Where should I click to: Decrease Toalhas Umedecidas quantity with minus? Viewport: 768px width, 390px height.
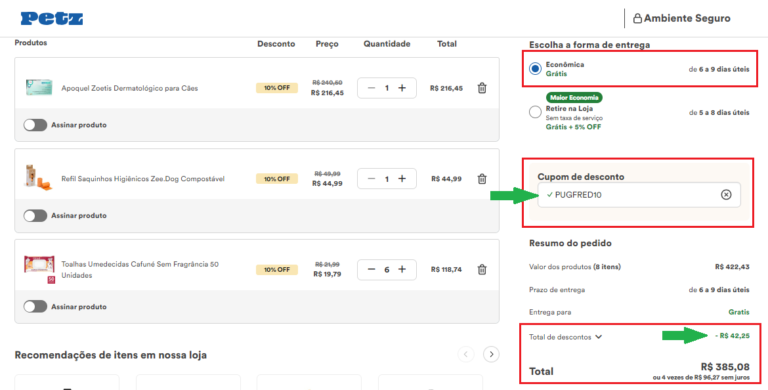(371, 269)
